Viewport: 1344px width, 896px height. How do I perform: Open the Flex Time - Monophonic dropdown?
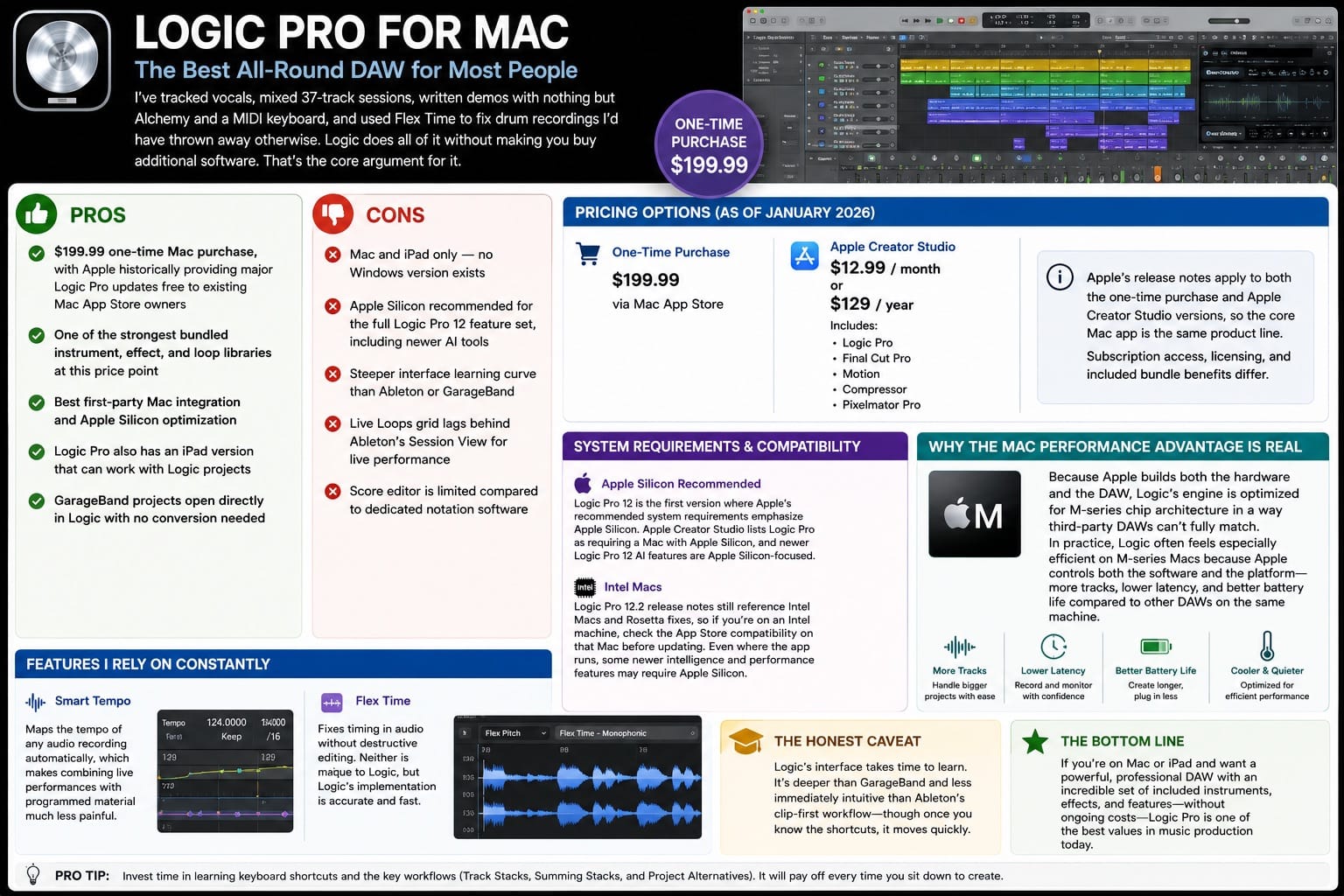(626, 733)
